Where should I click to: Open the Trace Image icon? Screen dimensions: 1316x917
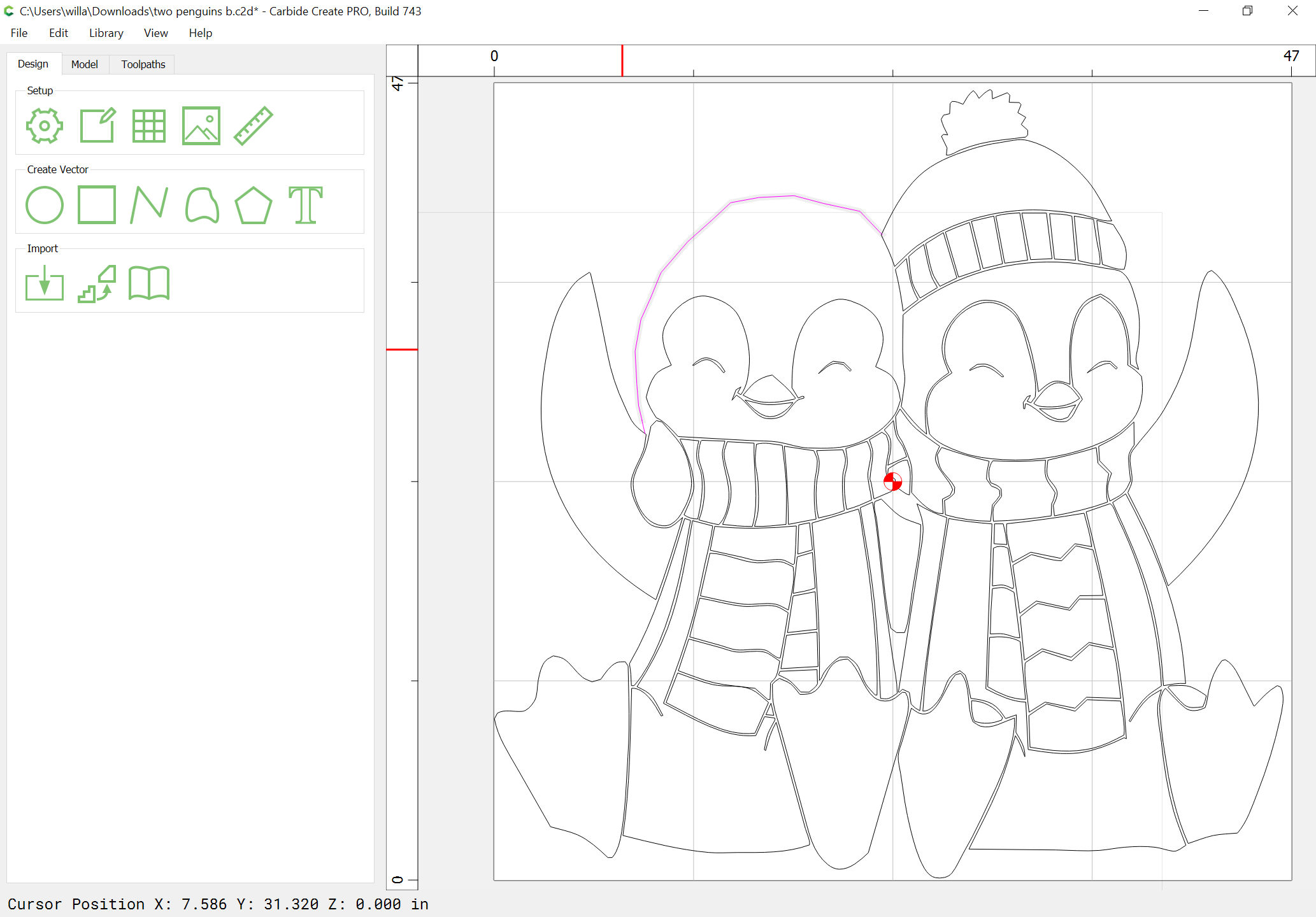click(97, 284)
